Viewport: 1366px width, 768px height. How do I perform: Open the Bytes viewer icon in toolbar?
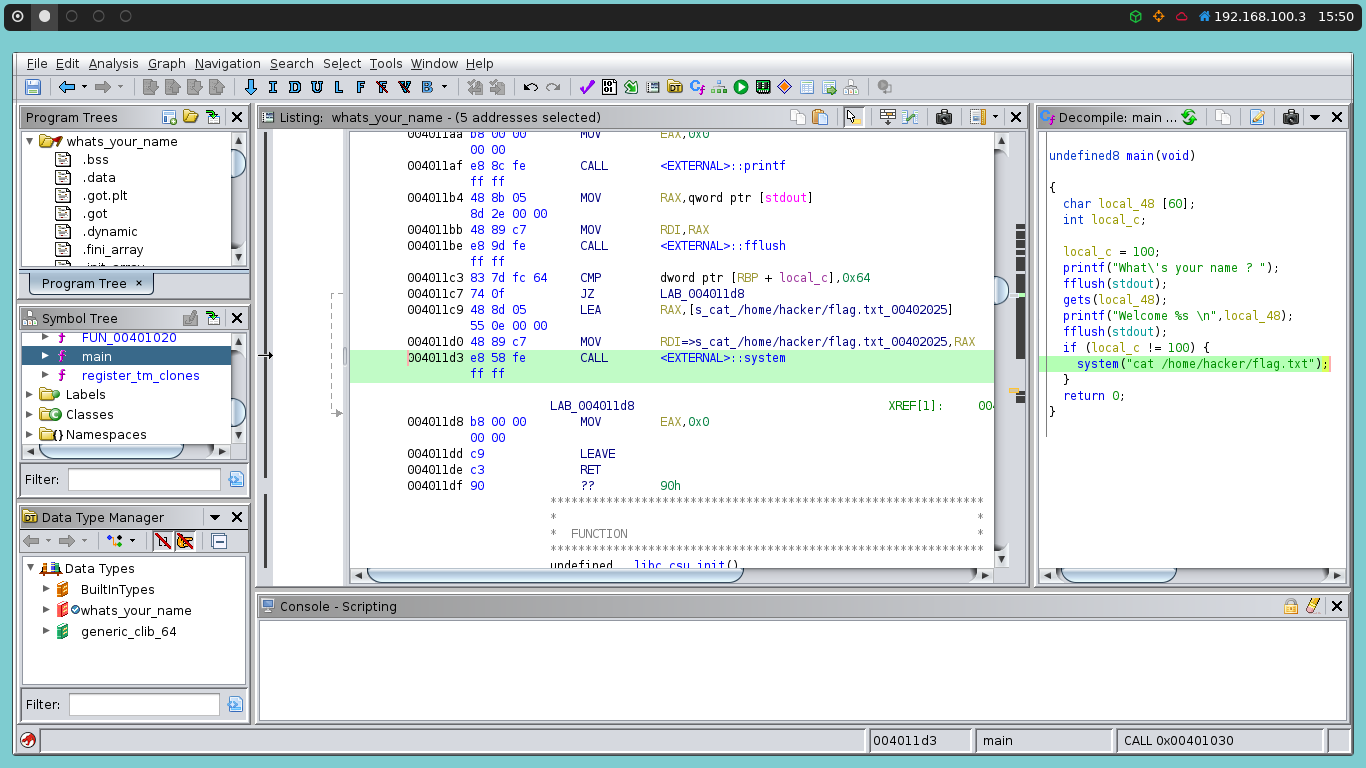609,88
